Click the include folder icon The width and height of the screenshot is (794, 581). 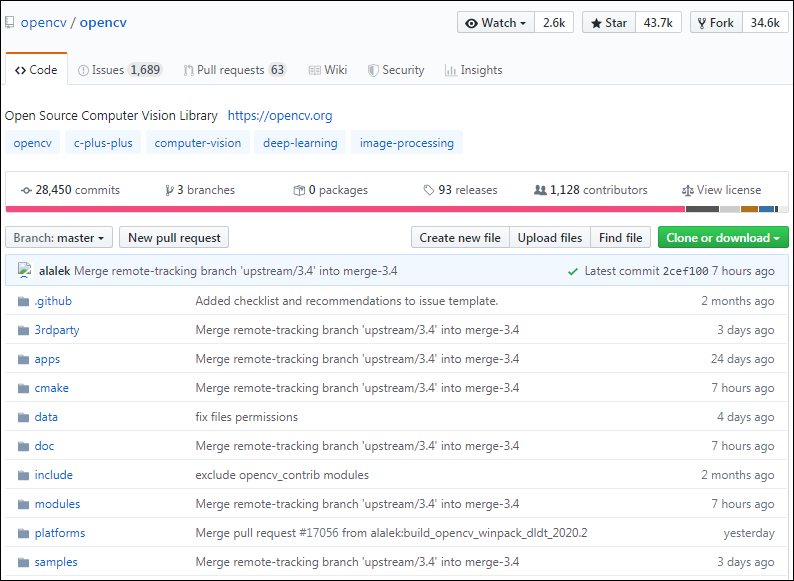tap(23, 475)
